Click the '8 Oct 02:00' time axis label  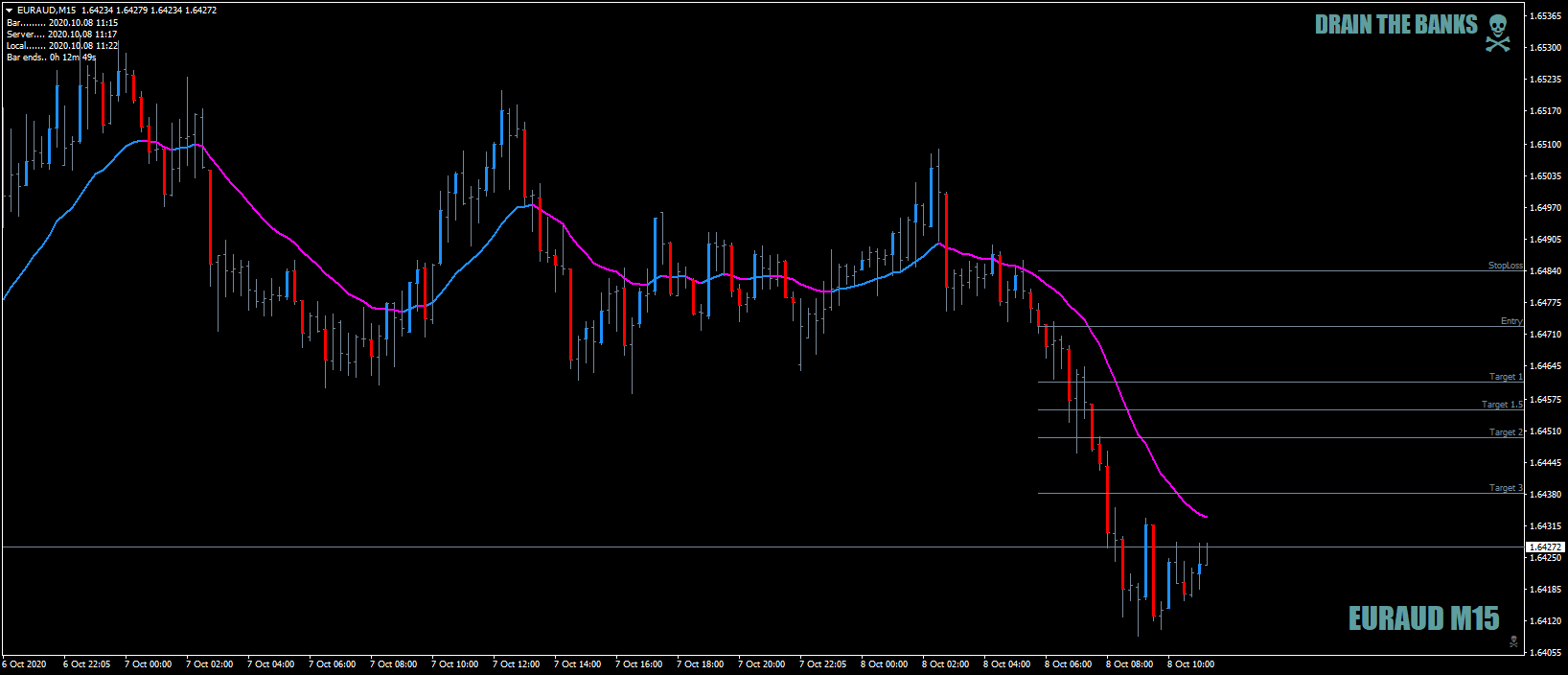click(x=945, y=664)
